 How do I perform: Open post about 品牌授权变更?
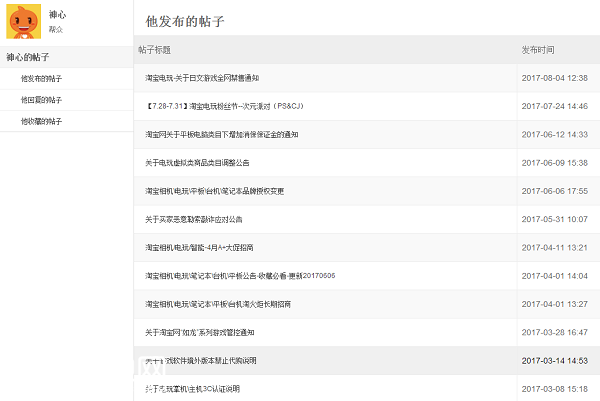coord(214,191)
